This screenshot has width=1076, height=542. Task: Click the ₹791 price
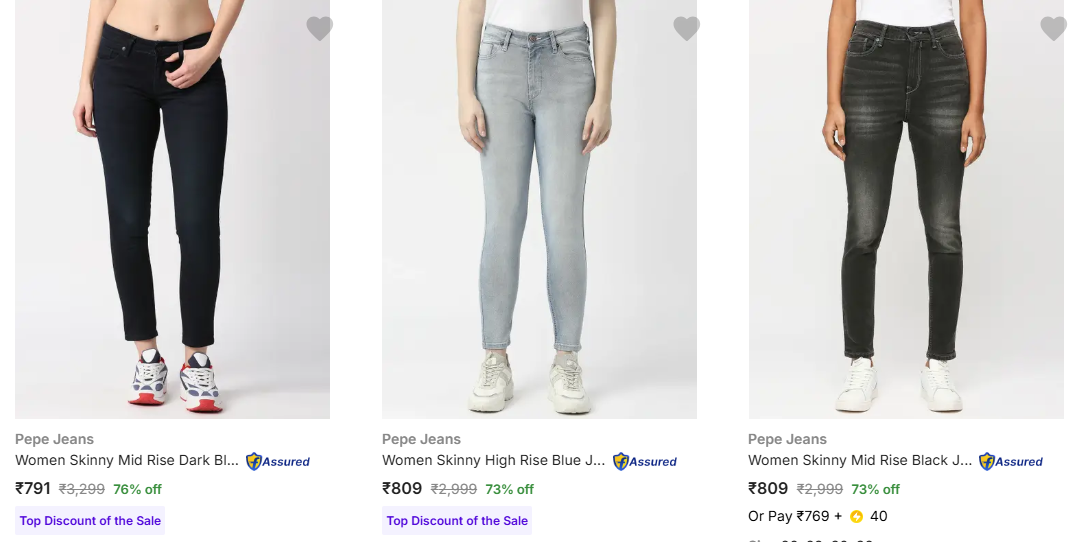pos(33,489)
